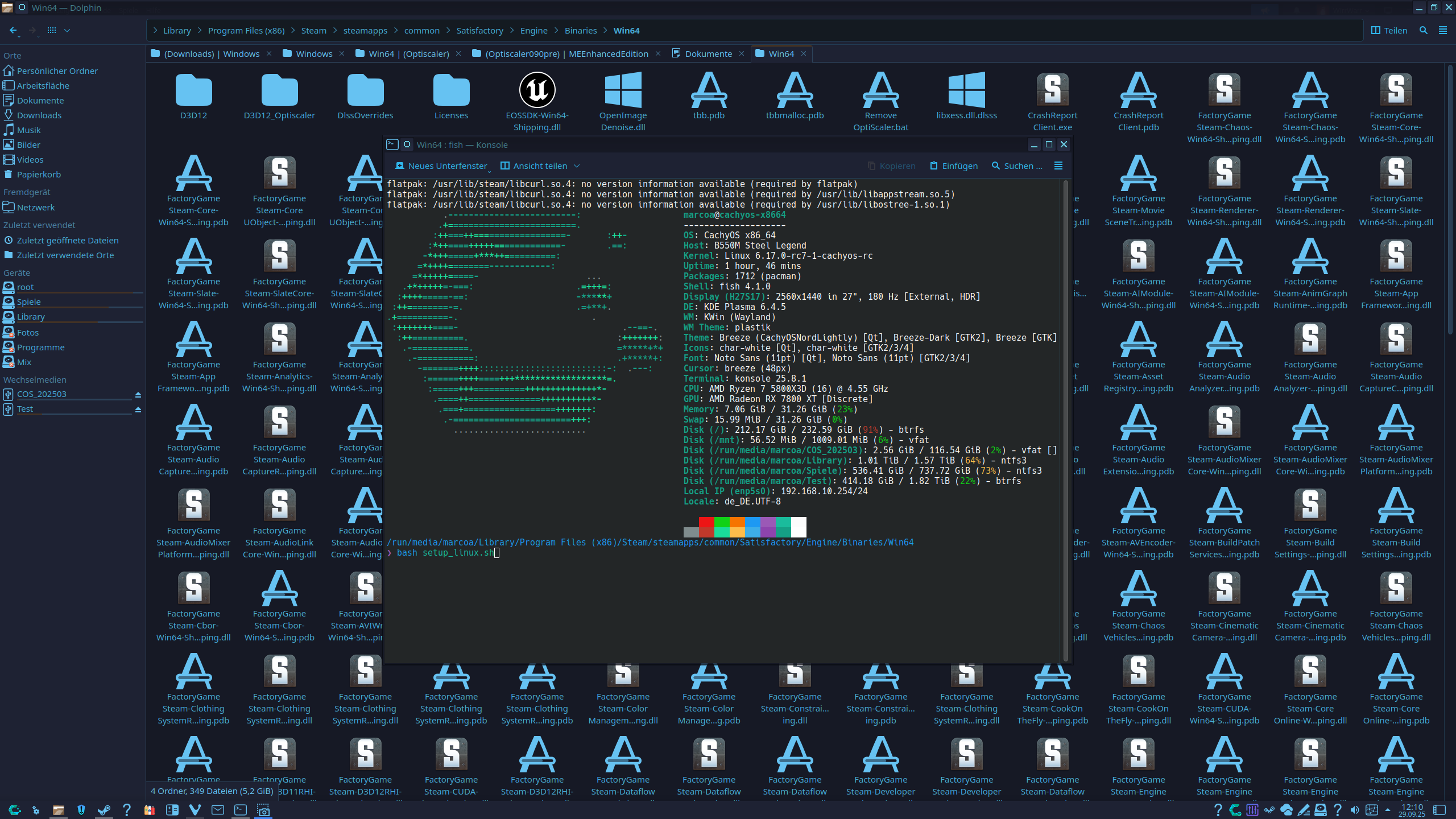Click Neues Unterfenster in Konsole
This screenshot has width=1456, height=819.
click(x=441, y=166)
